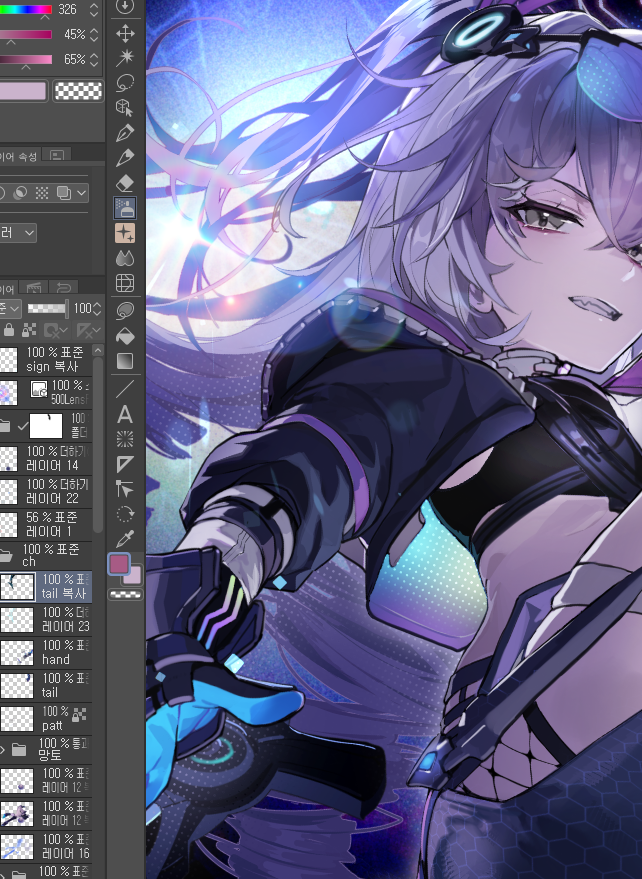Viewport: 642px width, 879px height.
Task: Switch to the icon tab beside 레이어 속성
Action: (x=57, y=155)
